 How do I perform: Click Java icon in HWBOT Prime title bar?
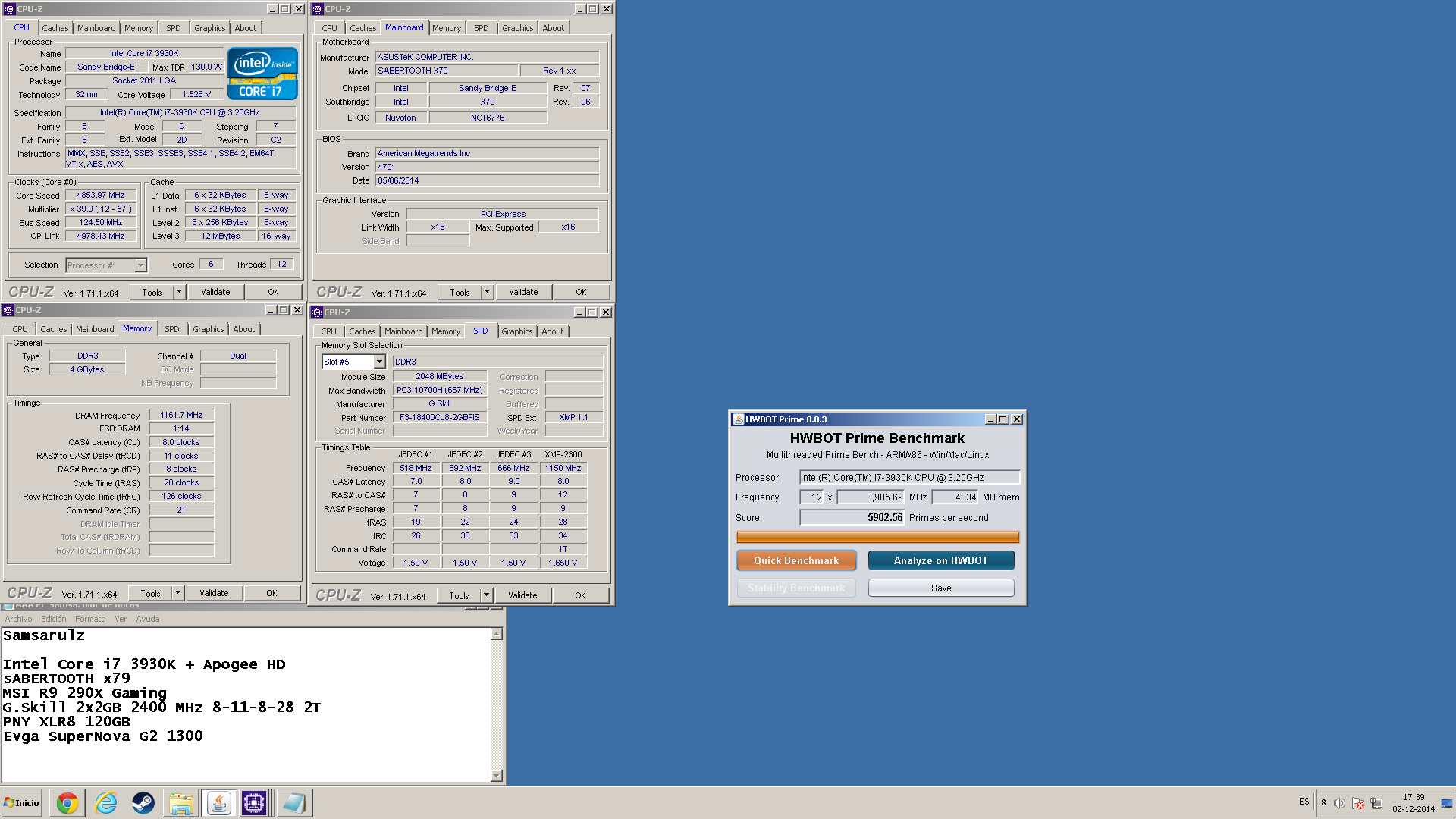(x=739, y=419)
